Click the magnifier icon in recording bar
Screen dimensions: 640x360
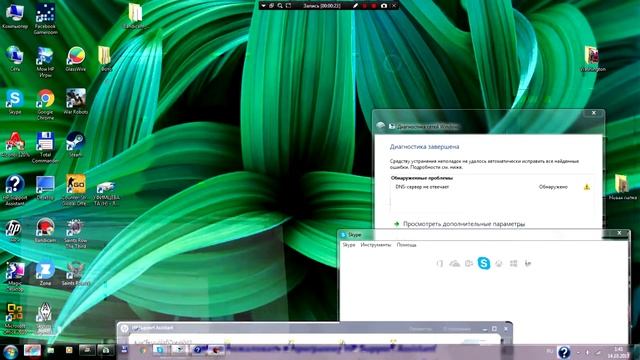[x=280, y=6]
